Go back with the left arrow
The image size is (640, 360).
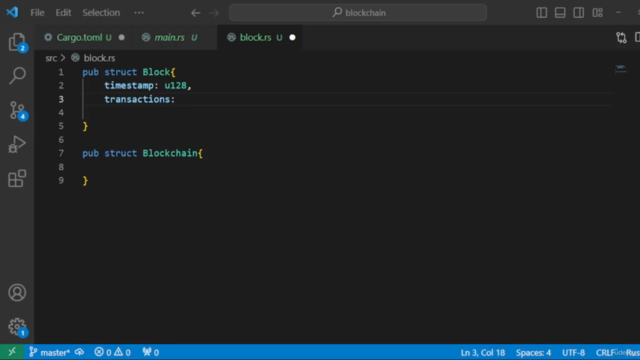click(196, 13)
